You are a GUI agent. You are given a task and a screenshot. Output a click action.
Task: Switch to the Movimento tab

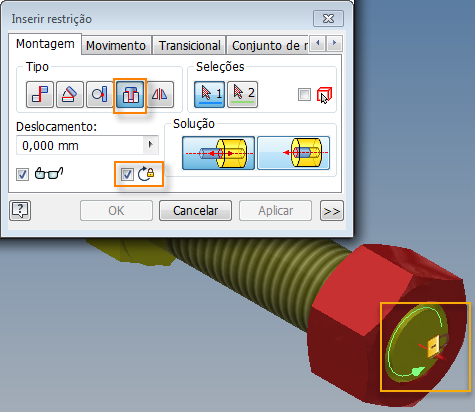(116, 45)
